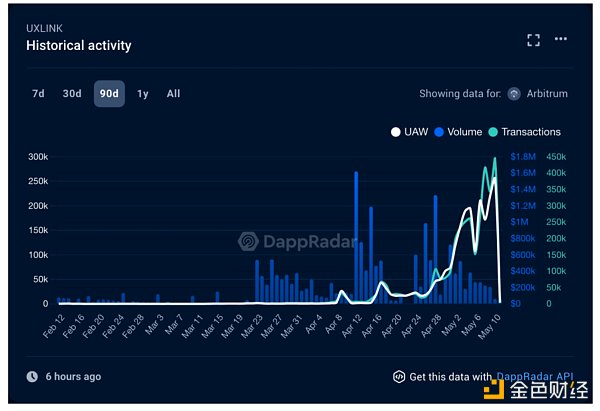Click the clock icon beside last updated
Viewport: 600px width, 411px height.
(34, 377)
